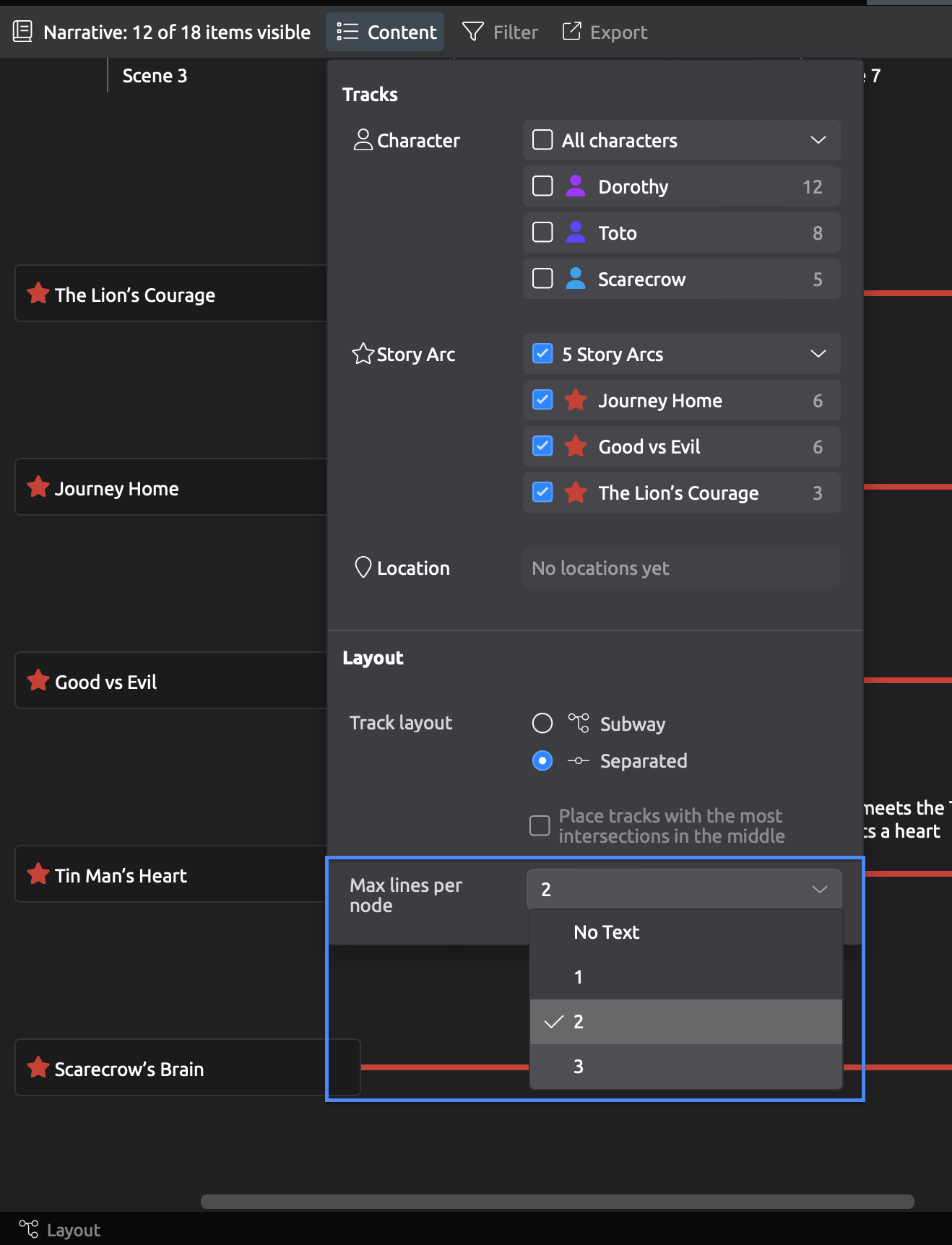
Task: Choose No Text from the lines menu
Action: tap(607, 932)
